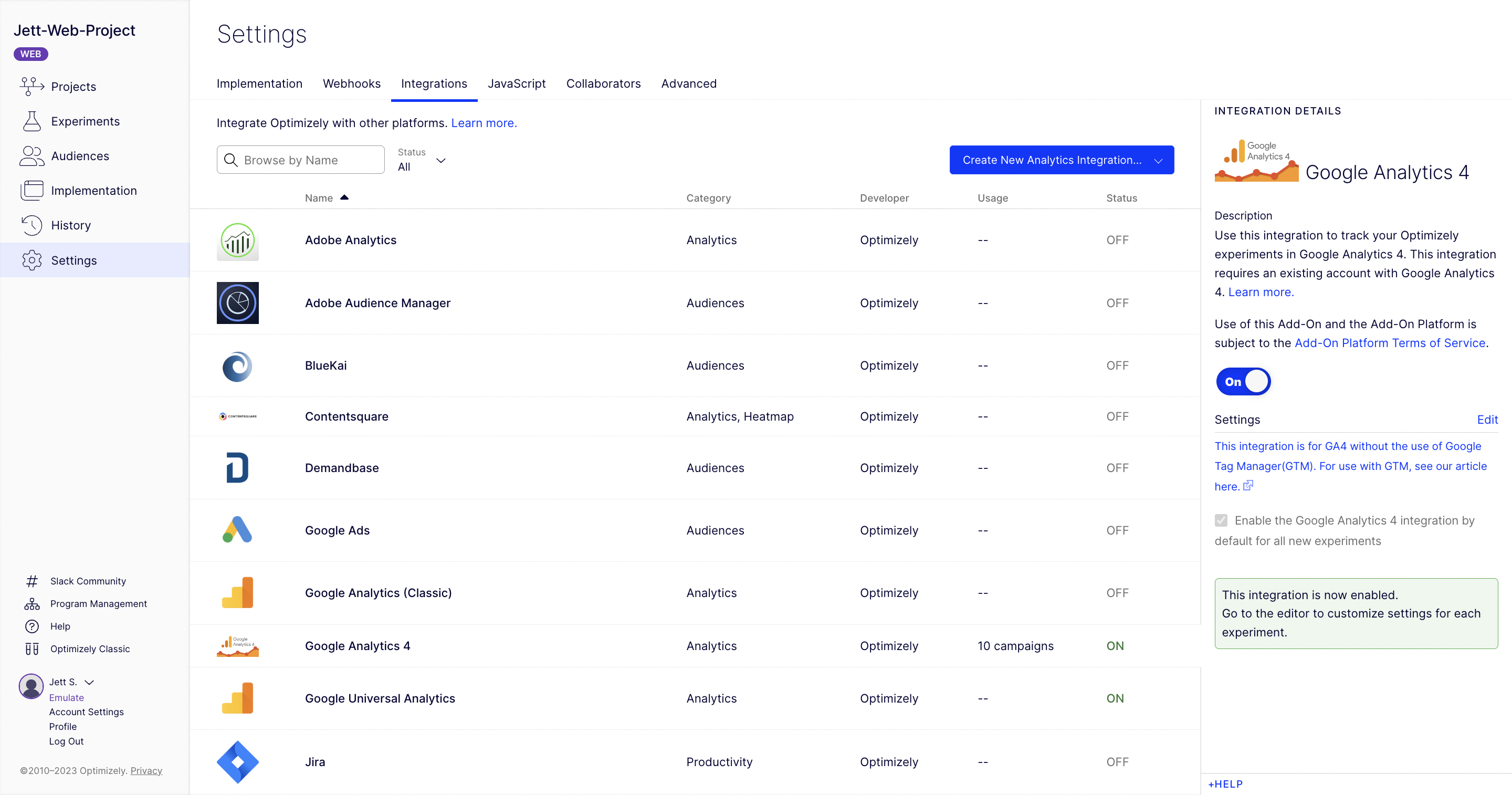Screen dimensions: 1512x795
Task: Switch to the Implementation tab
Action: coord(259,83)
